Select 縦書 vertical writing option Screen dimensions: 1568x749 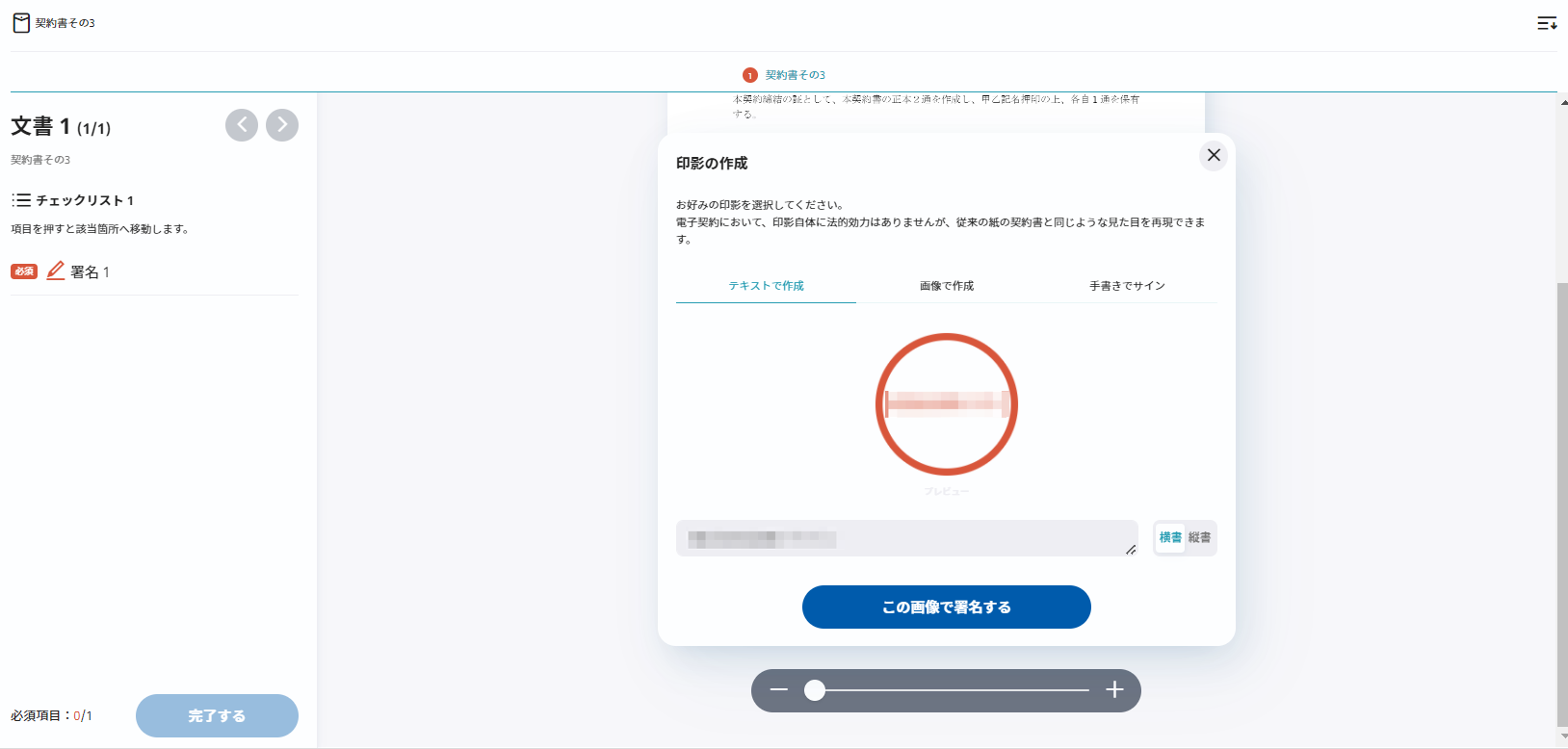click(x=1199, y=537)
